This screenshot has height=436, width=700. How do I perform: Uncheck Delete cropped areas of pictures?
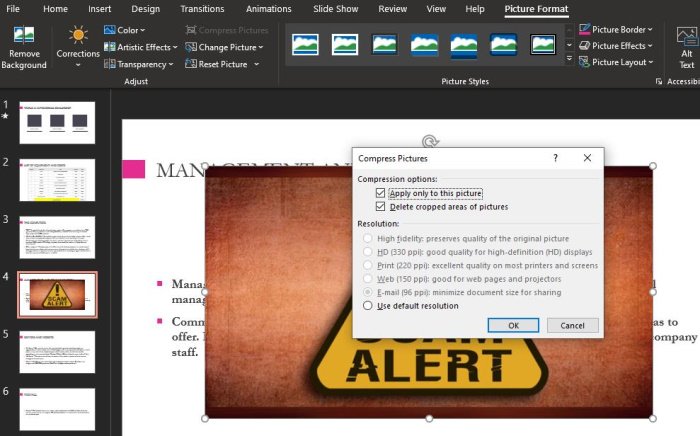(380, 207)
